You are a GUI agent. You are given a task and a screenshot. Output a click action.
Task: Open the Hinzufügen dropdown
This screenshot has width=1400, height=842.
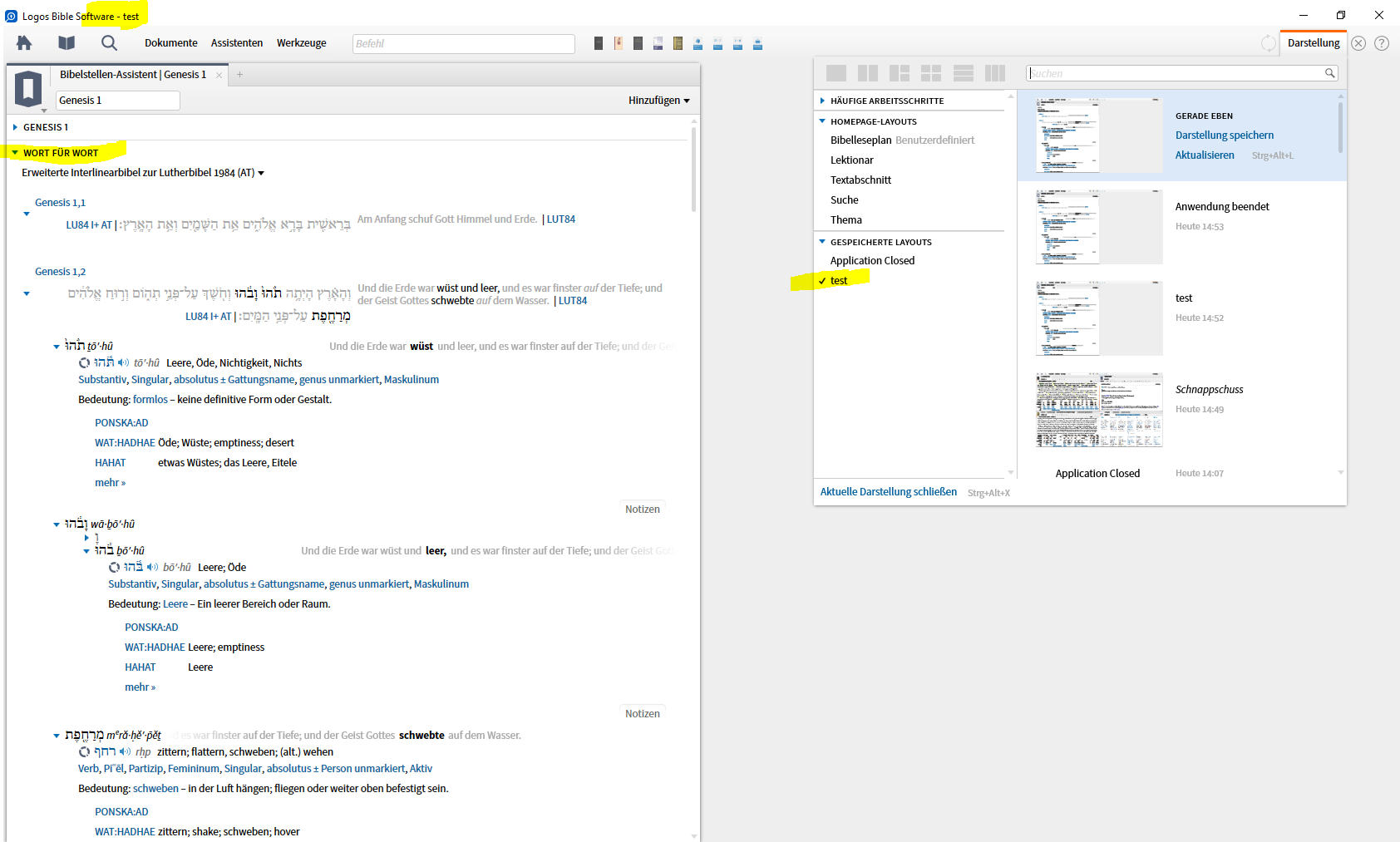(x=658, y=101)
